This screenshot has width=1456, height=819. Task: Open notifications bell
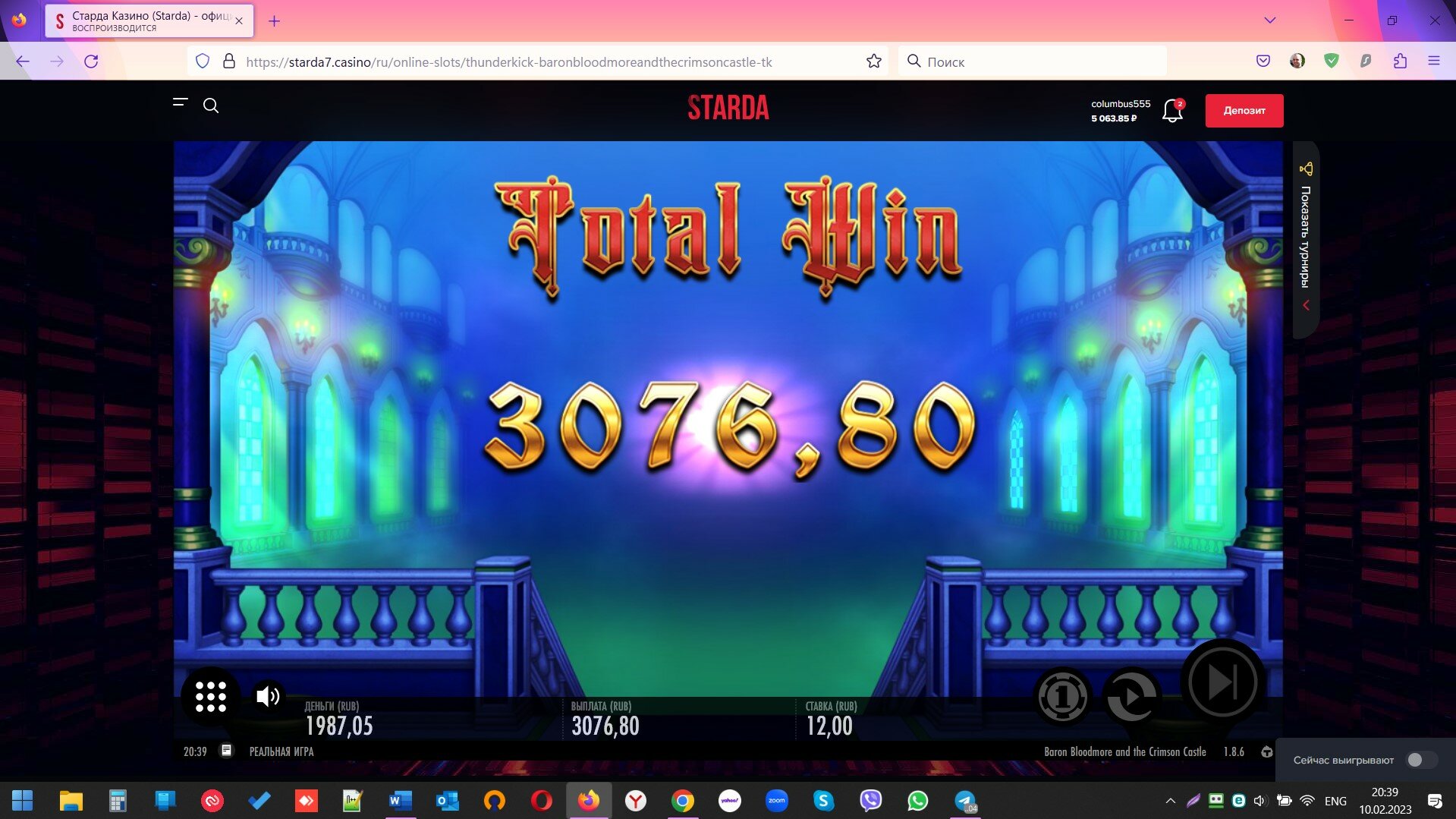[1172, 111]
